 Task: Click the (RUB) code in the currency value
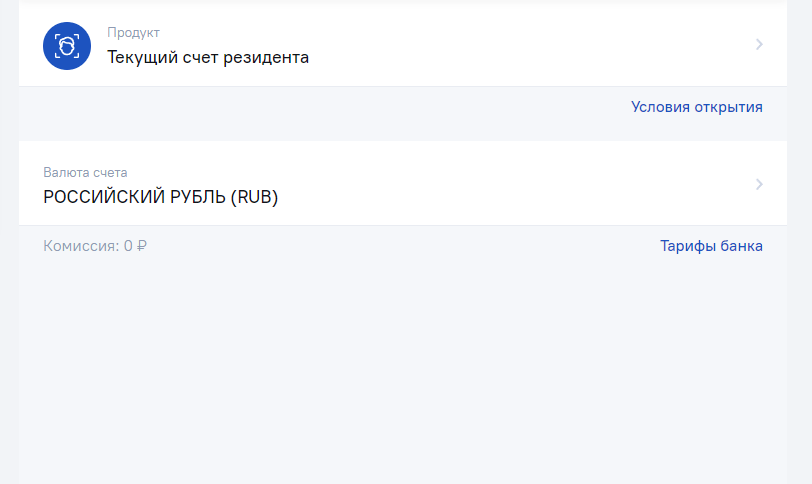tap(254, 197)
